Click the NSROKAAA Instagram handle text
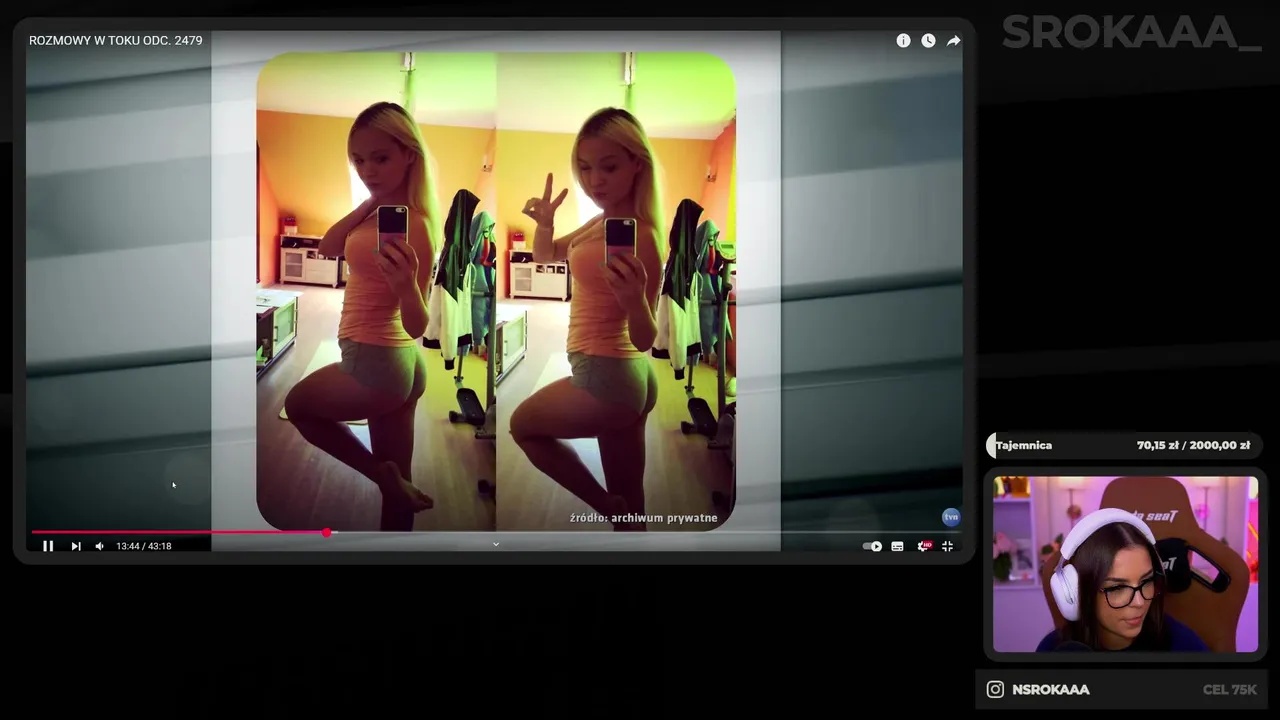 [1050, 690]
